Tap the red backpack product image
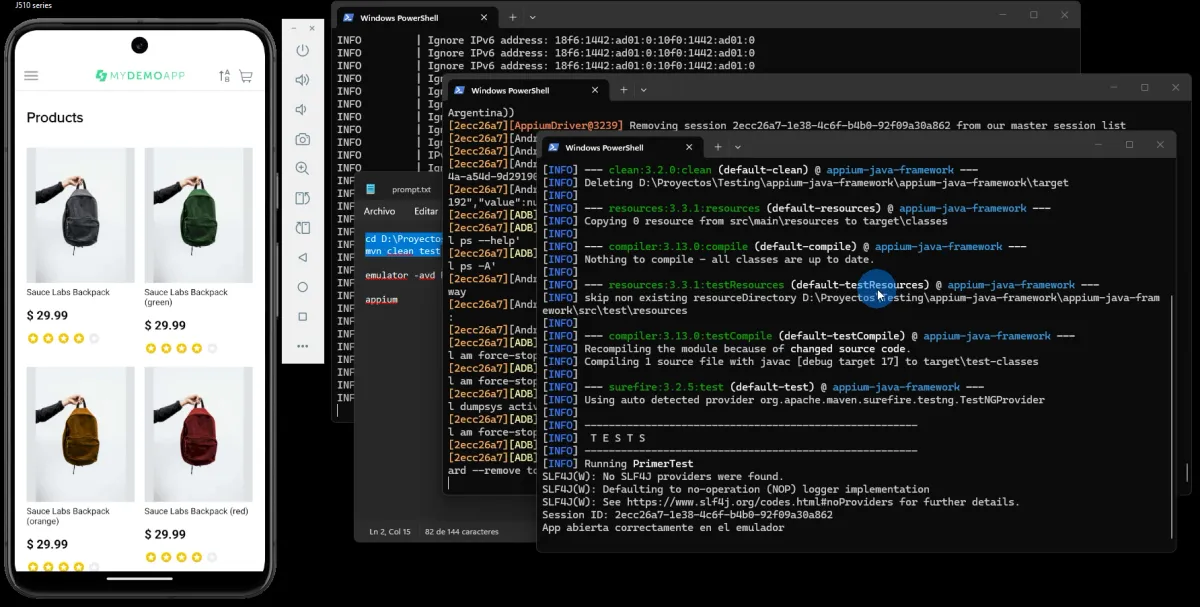Image resolution: width=1200 pixels, height=607 pixels. pyautogui.click(x=198, y=434)
